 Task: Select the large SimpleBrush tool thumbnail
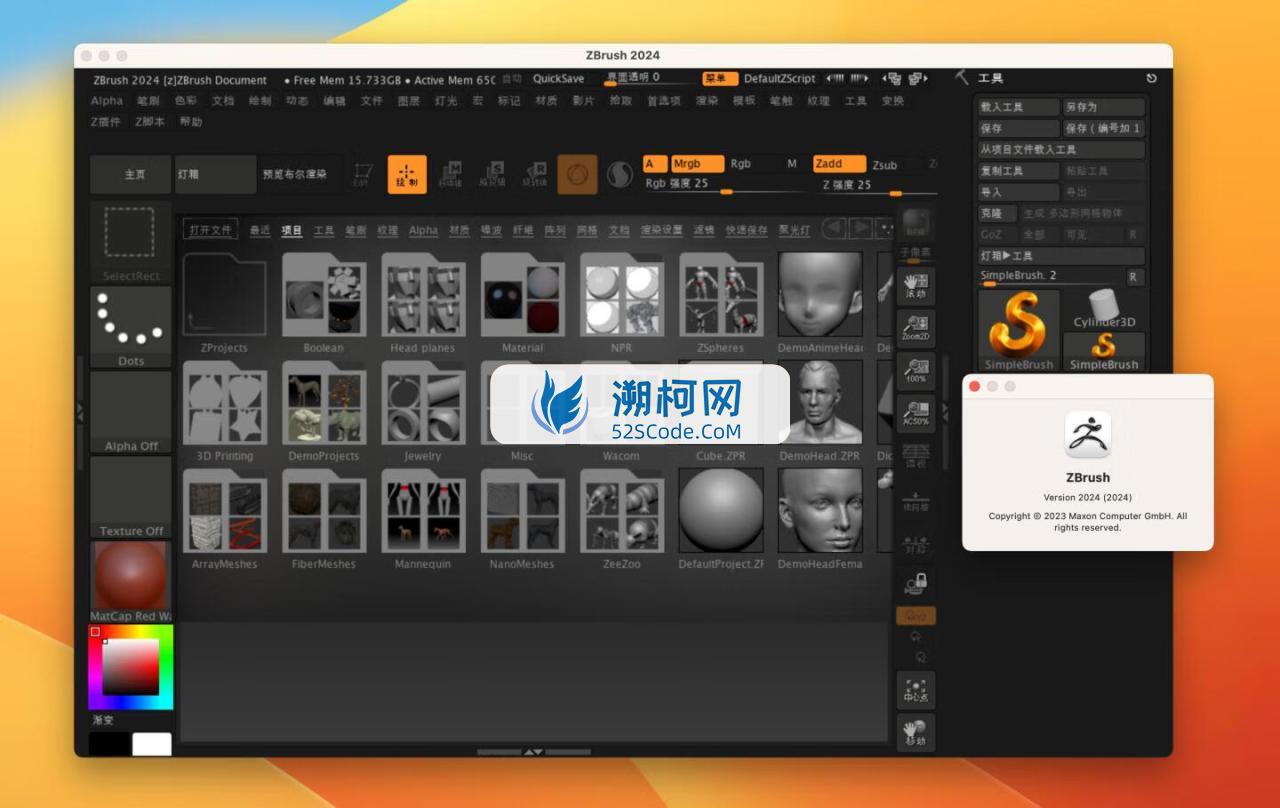point(1018,331)
